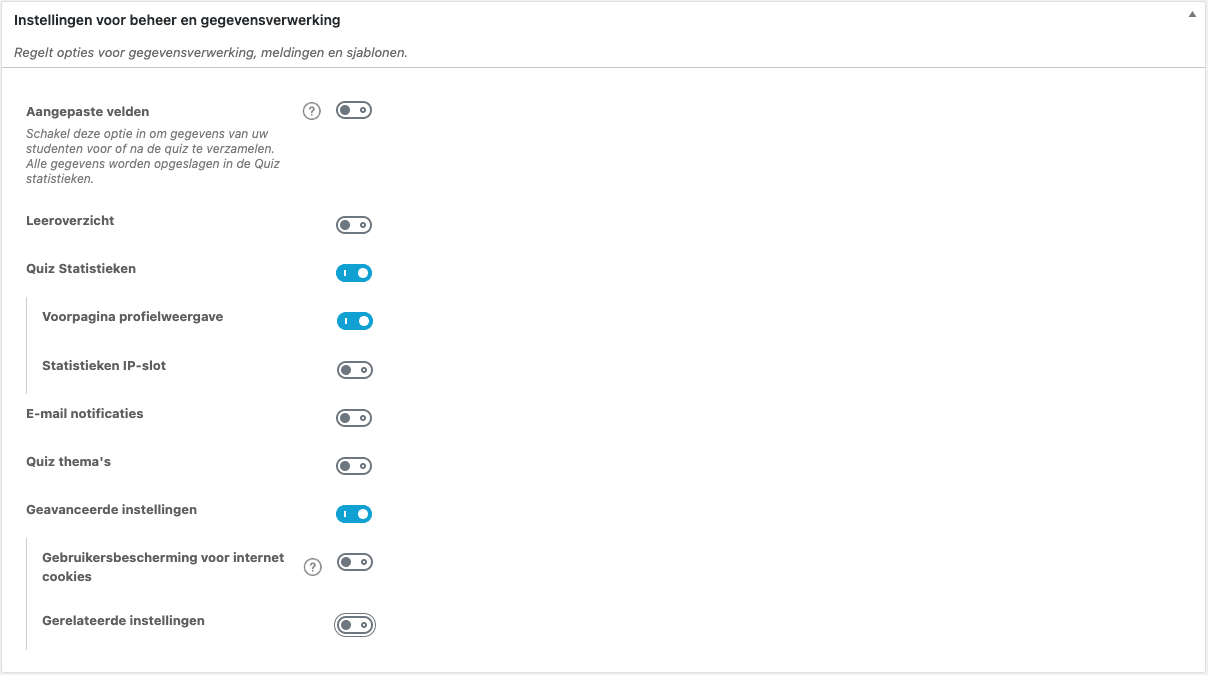
Task: Click the Quiz Statistieken label text
Action: point(81,269)
